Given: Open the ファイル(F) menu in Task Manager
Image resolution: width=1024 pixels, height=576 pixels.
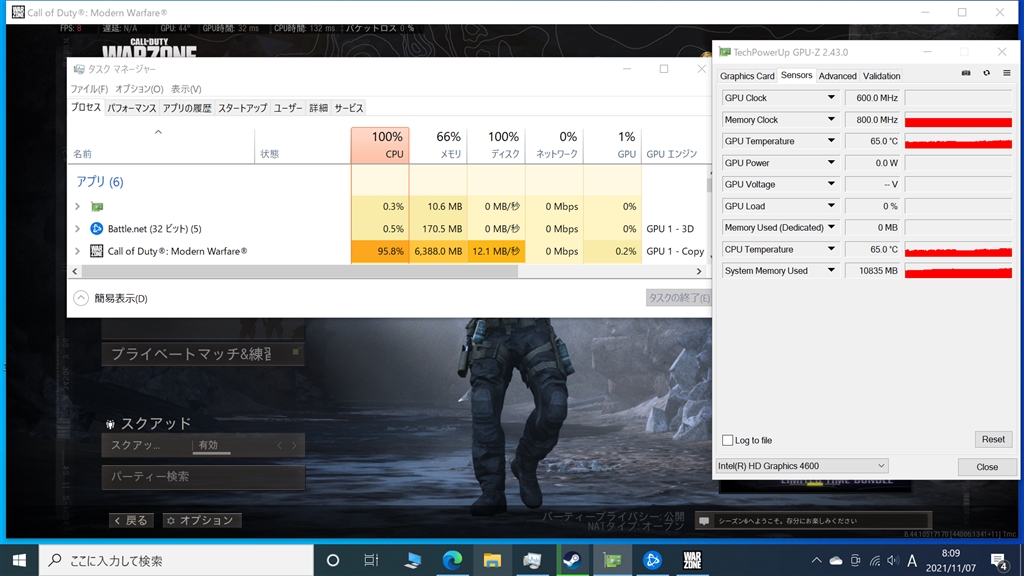Looking at the screenshot, I should [89, 89].
